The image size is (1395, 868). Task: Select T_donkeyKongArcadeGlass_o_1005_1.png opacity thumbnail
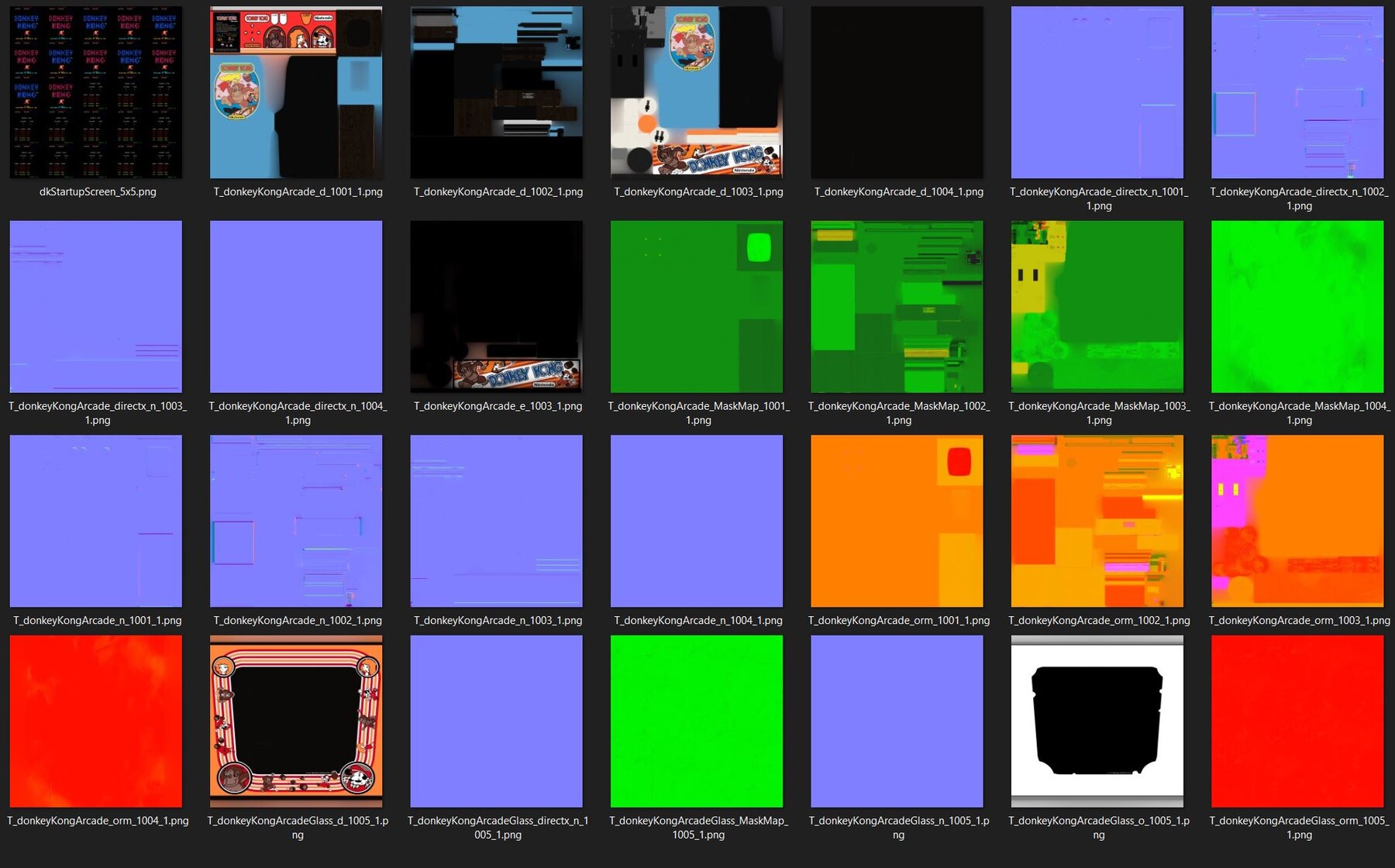[x=1097, y=722]
